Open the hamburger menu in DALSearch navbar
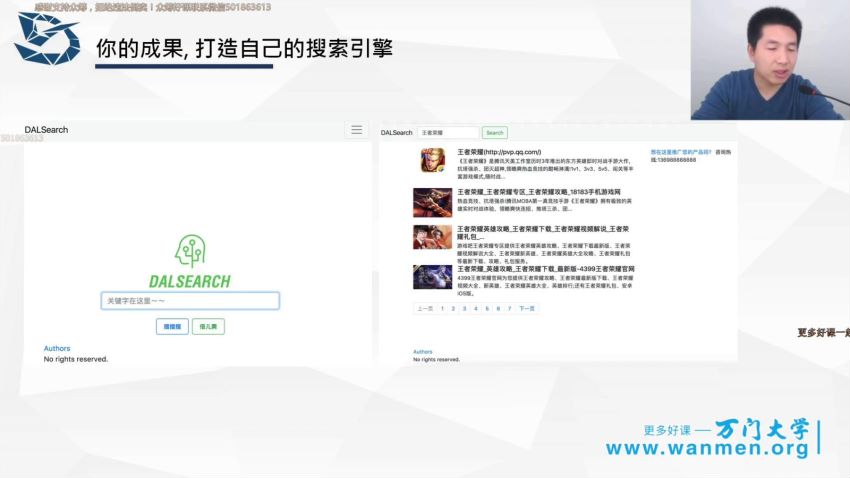Screen dimensions: 850x478 coord(355,130)
